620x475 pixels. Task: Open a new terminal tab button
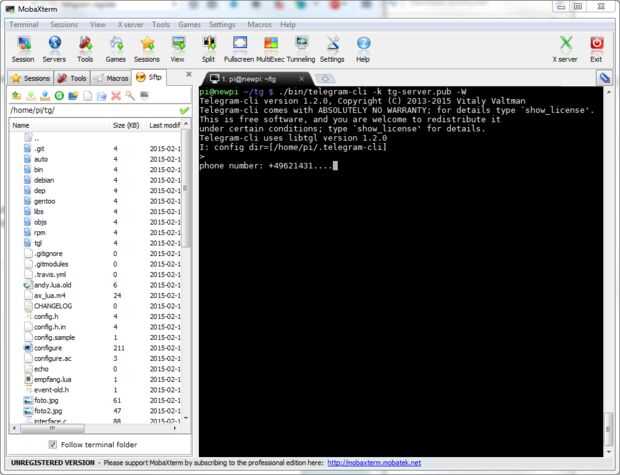(x=325, y=79)
